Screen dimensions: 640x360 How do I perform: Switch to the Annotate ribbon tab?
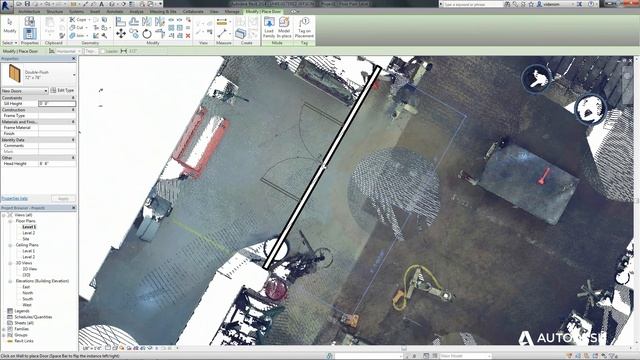point(115,11)
